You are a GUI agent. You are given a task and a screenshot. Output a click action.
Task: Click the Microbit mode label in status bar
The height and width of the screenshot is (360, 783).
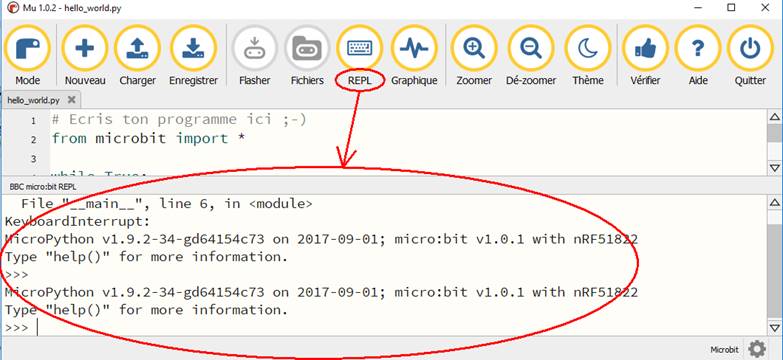pyautogui.click(x=724, y=349)
